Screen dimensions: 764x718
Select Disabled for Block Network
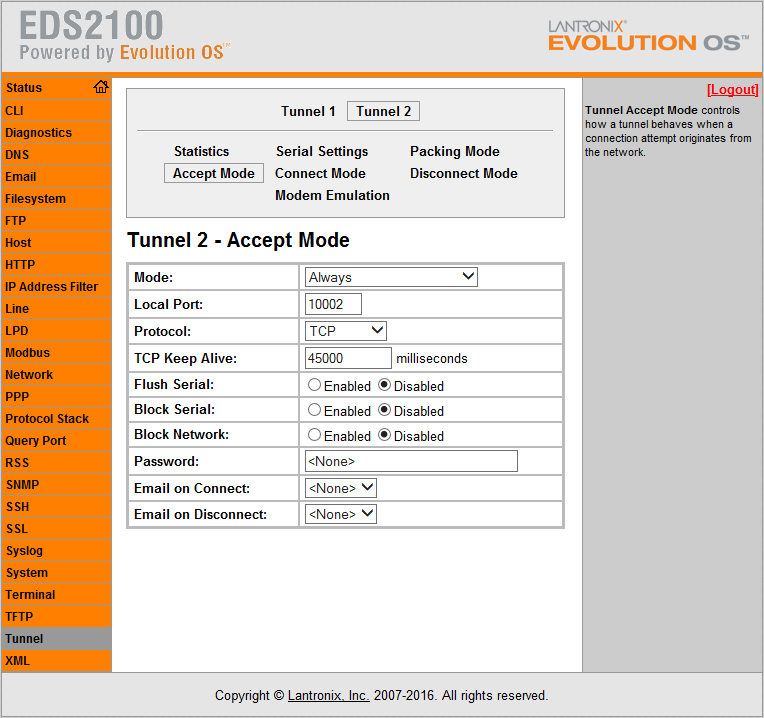tap(384, 435)
